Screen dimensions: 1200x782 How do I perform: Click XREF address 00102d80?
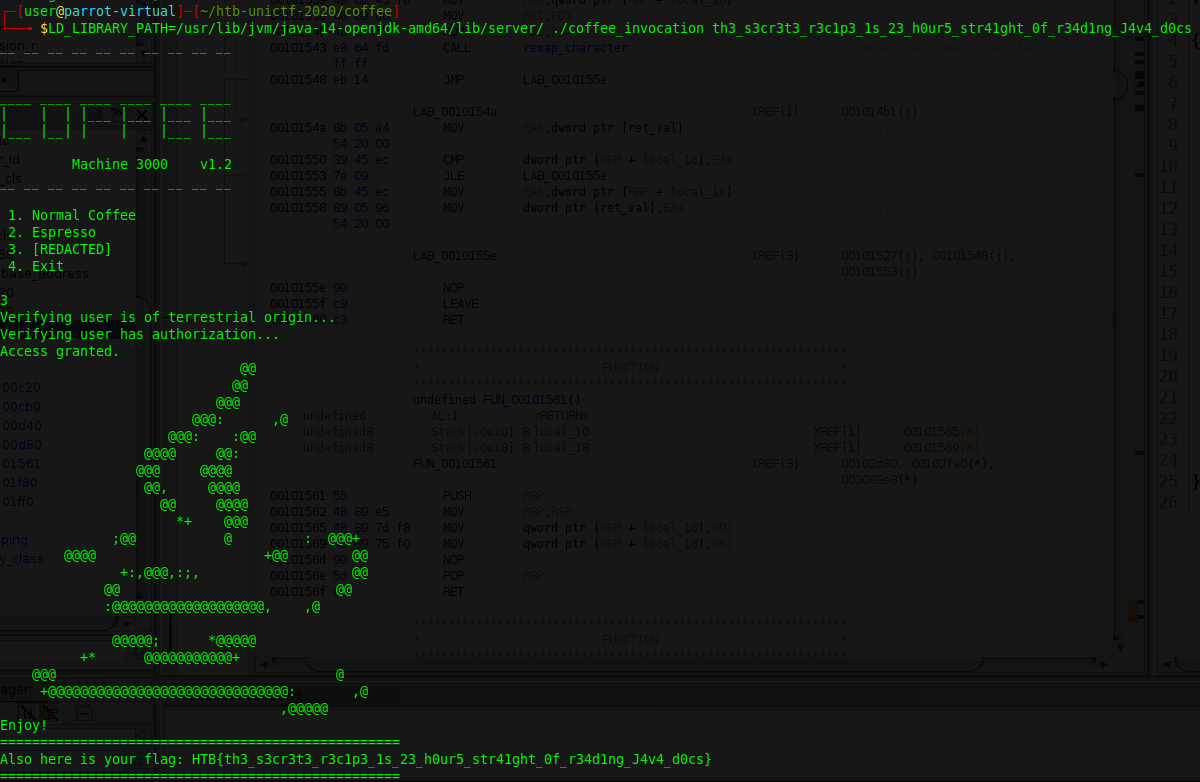coord(872,464)
